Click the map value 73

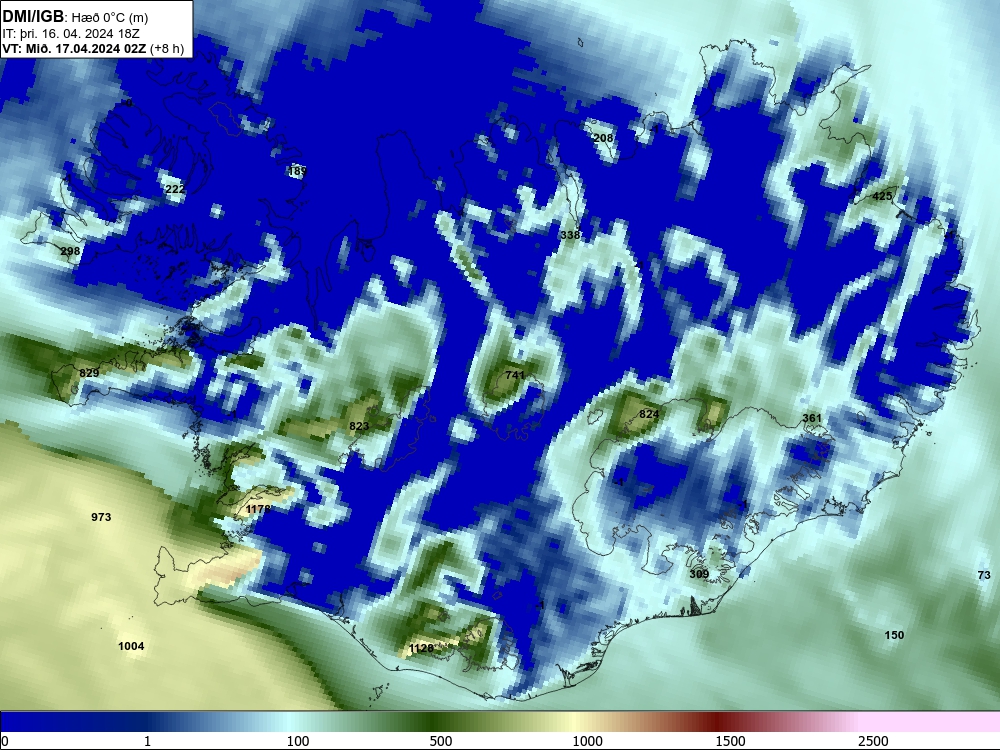(984, 575)
